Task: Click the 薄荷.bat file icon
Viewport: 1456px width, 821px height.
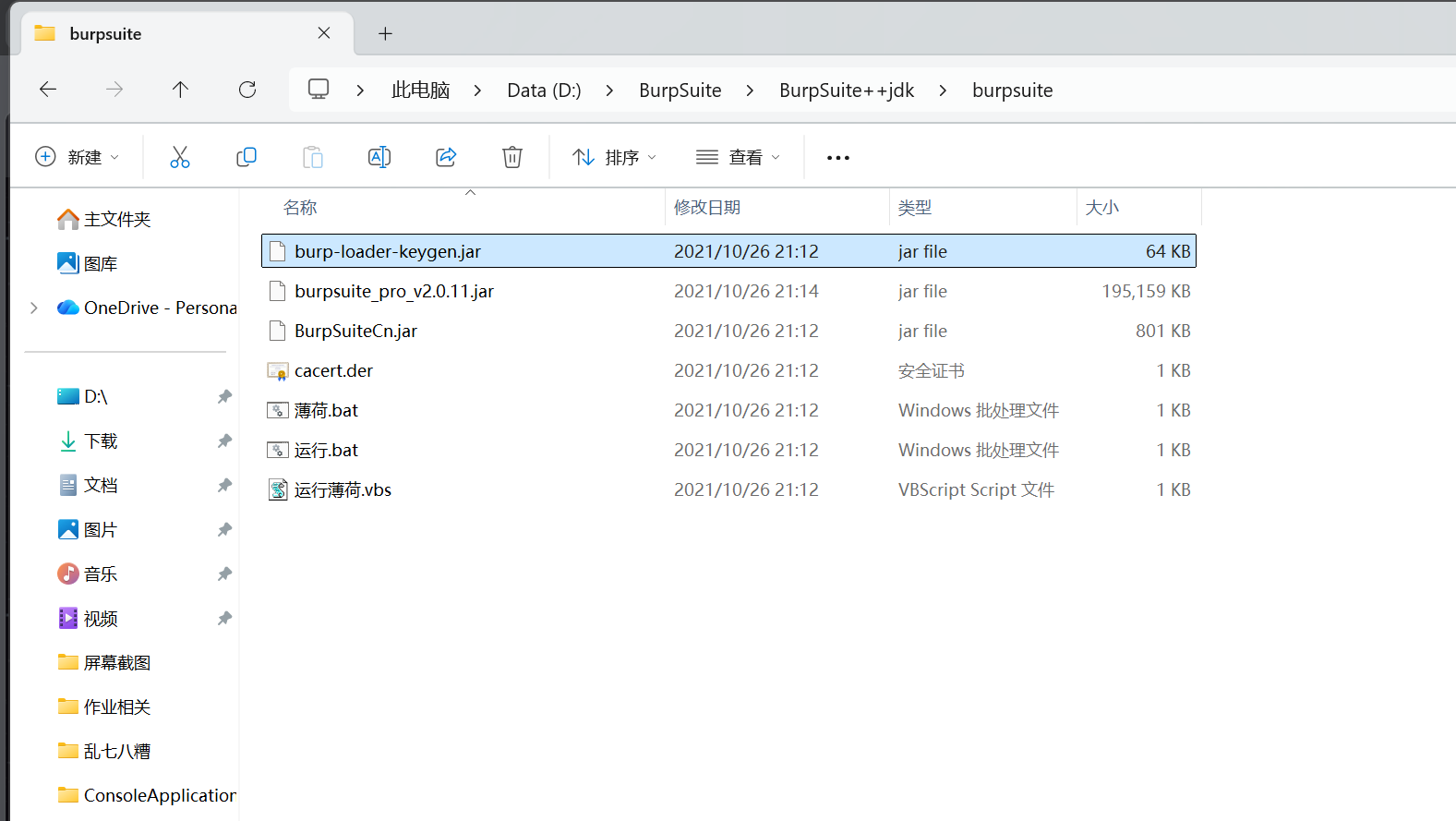Action: tap(278, 410)
